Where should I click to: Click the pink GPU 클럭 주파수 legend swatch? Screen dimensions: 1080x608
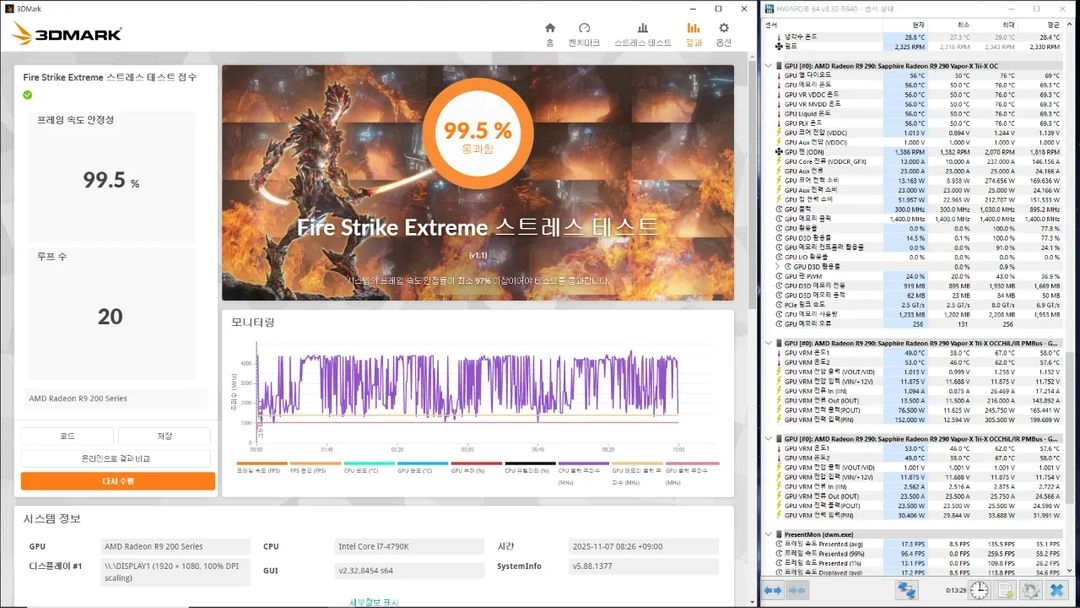pyautogui.click(x=692, y=463)
